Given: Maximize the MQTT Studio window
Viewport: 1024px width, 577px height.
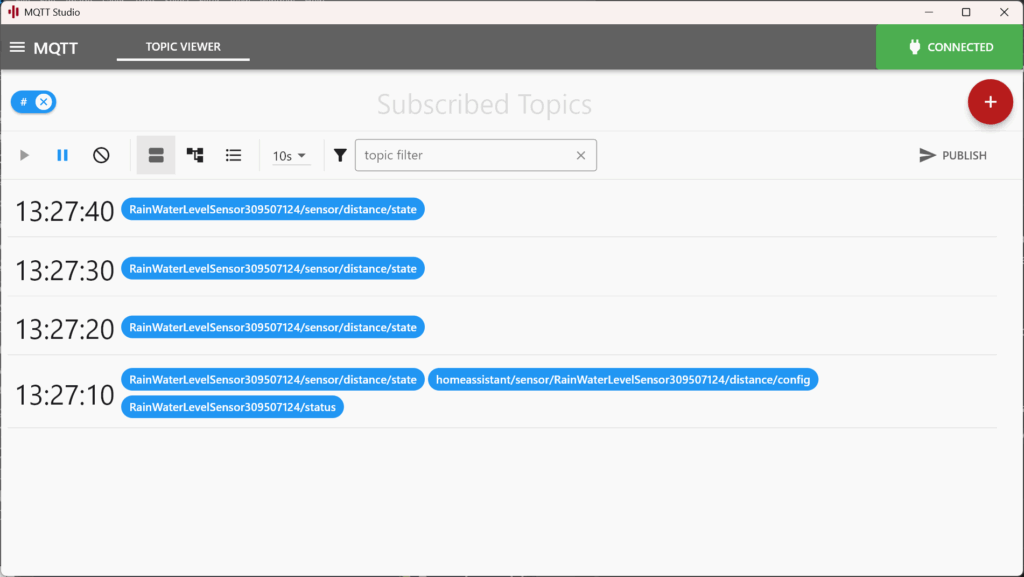Looking at the screenshot, I should (966, 12).
